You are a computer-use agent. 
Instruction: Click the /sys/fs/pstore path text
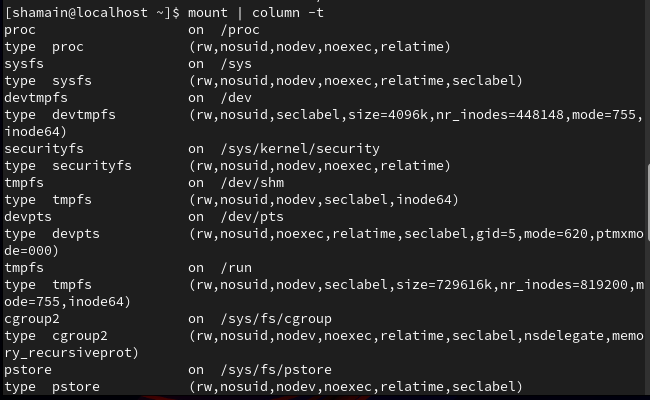click(276, 370)
